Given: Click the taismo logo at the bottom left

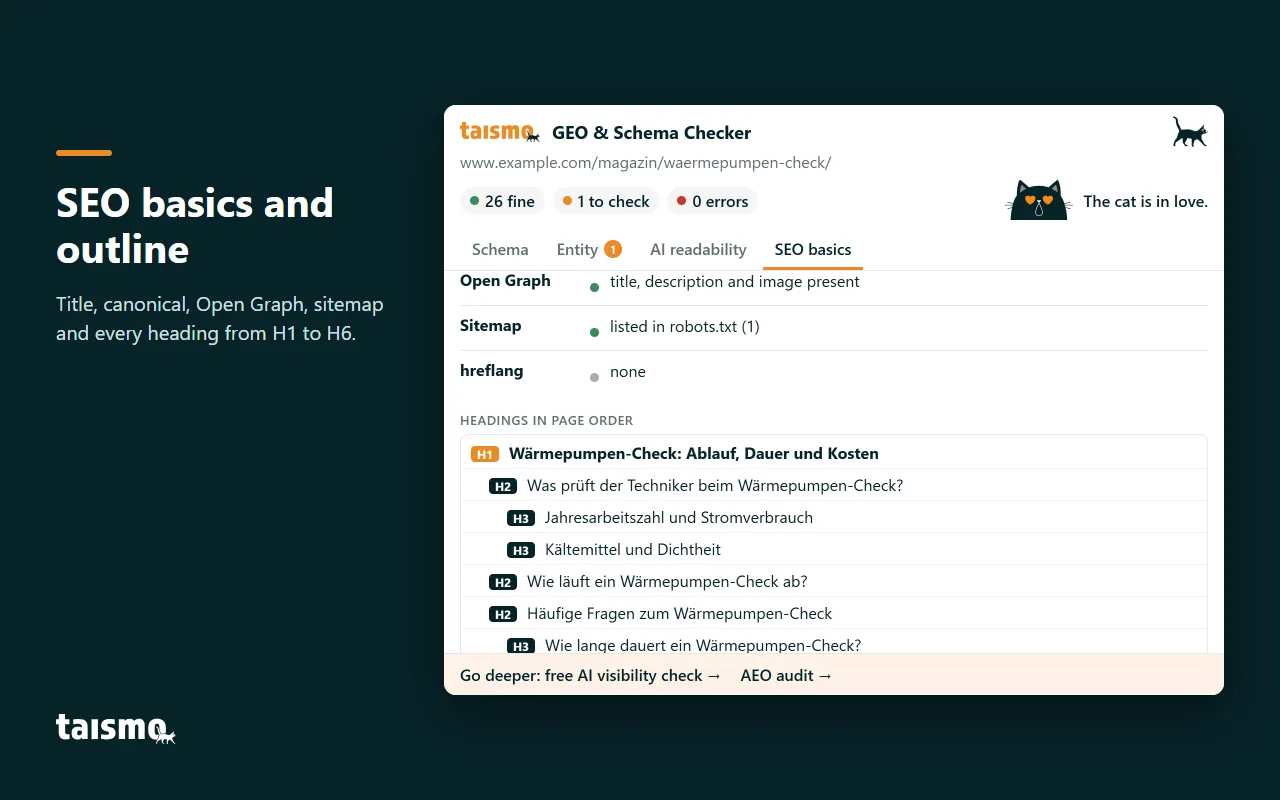Looking at the screenshot, I should (x=116, y=727).
